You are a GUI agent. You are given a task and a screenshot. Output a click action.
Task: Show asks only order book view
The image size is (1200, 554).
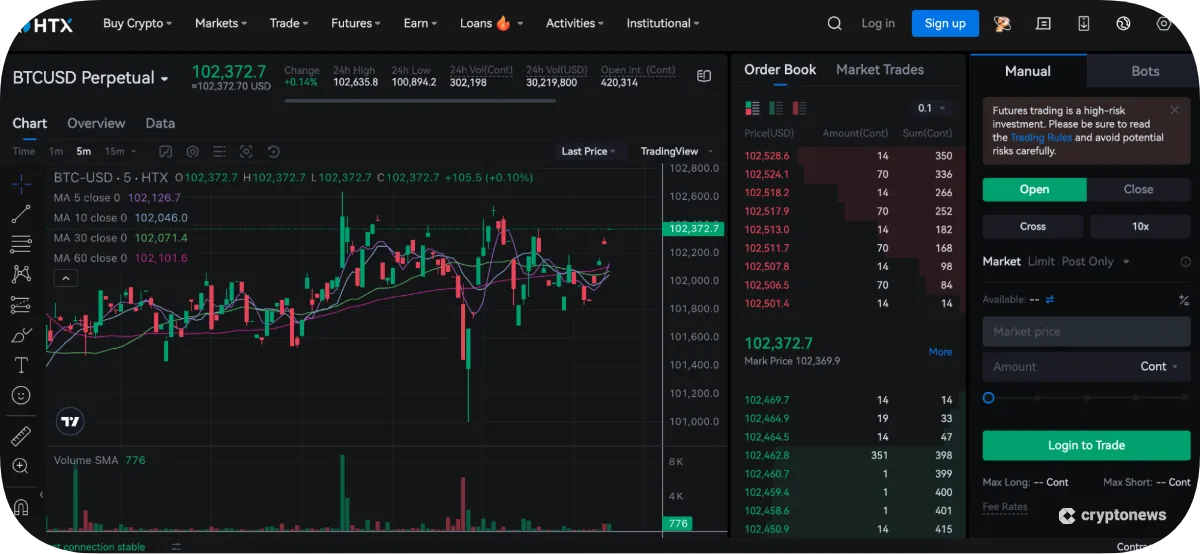click(x=801, y=108)
